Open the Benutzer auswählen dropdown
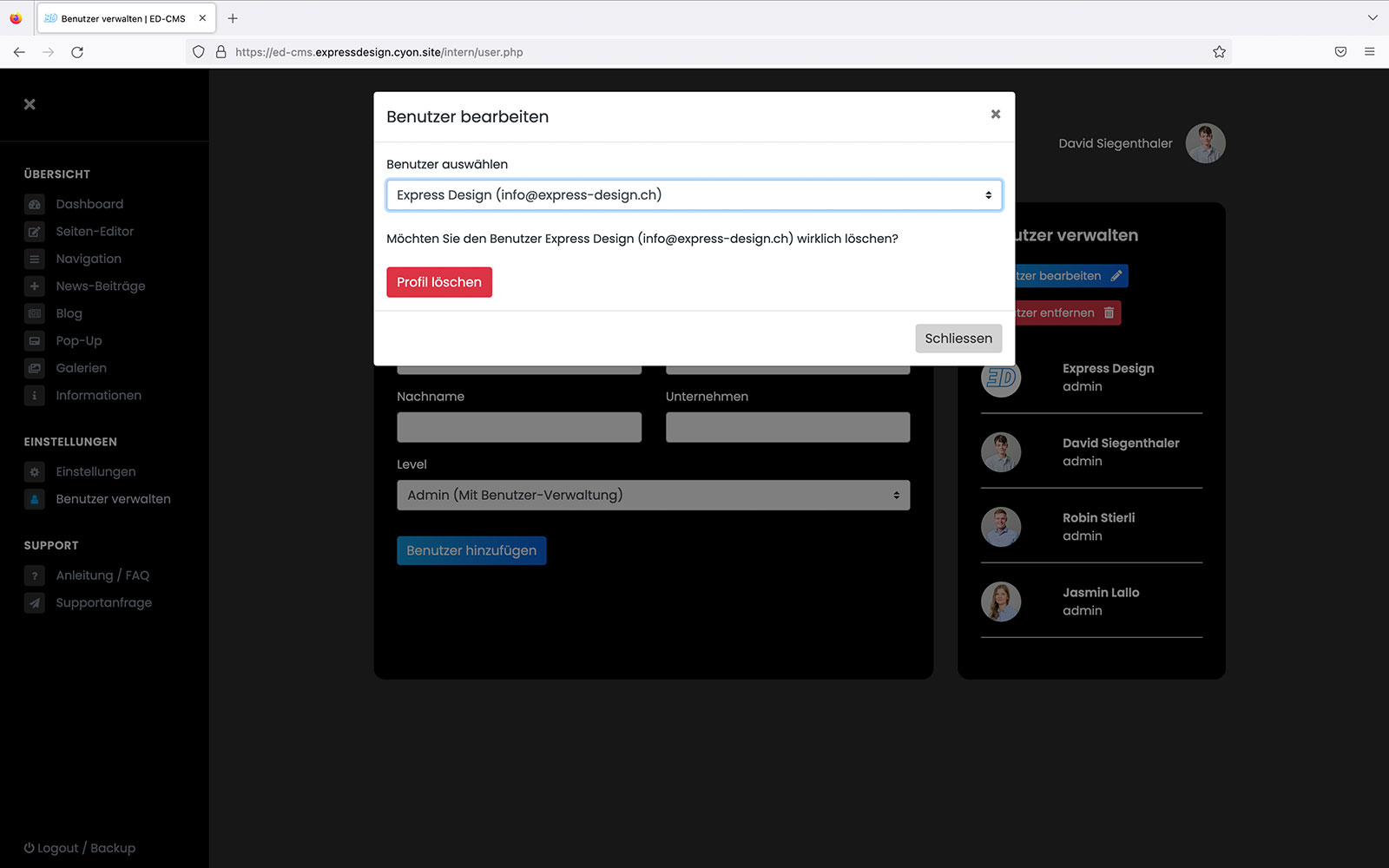1389x868 pixels. [x=694, y=195]
